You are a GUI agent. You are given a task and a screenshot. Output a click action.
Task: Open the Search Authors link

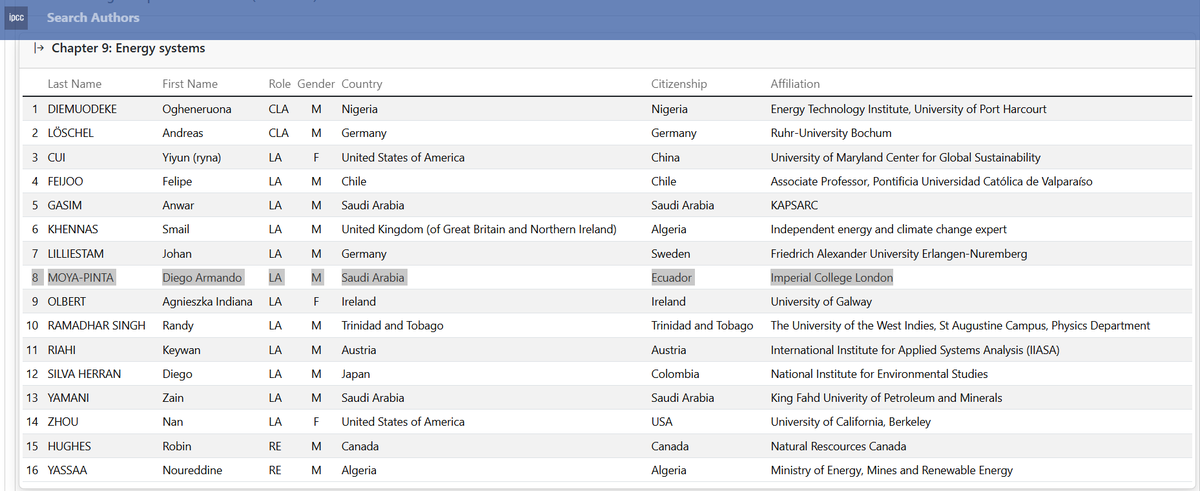93,17
